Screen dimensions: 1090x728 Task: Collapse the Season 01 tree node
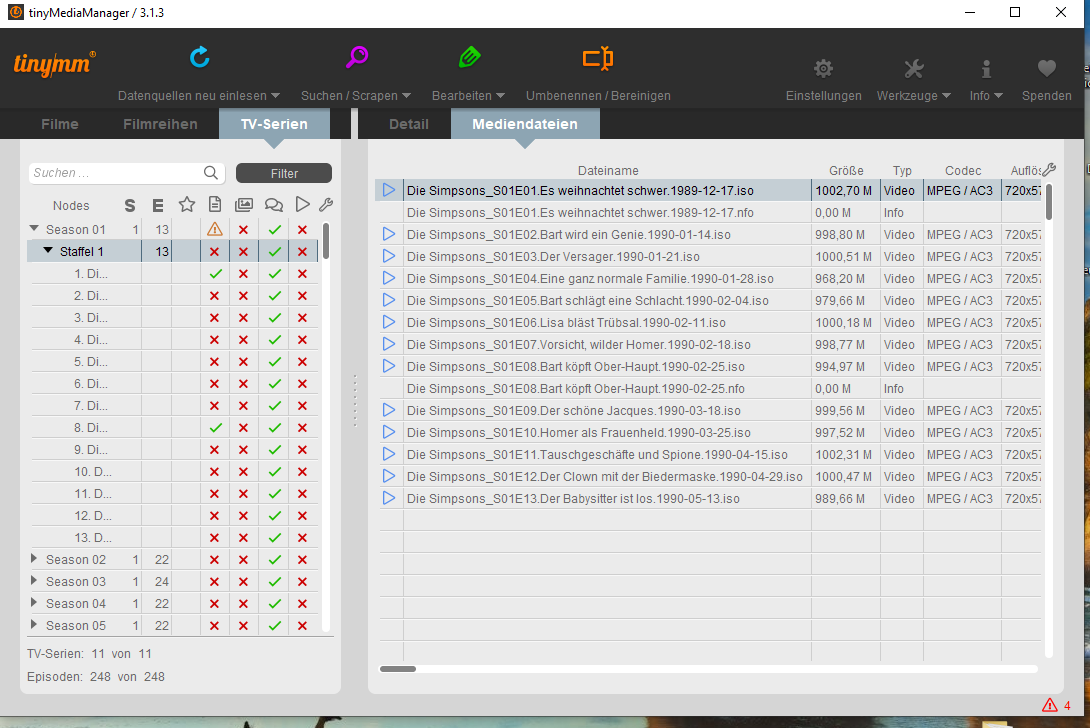click(x=33, y=228)
